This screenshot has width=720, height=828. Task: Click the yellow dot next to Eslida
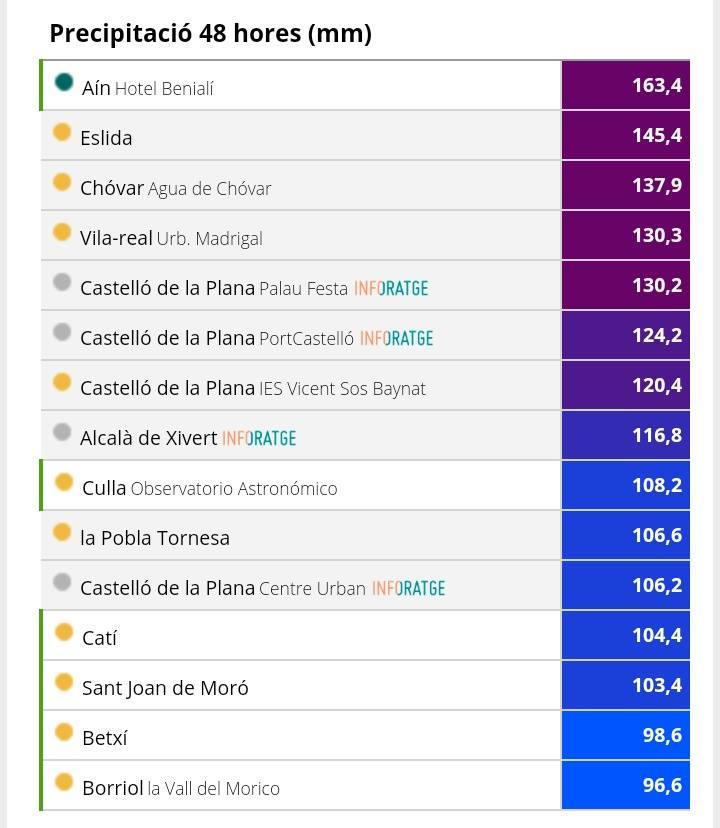62,132
